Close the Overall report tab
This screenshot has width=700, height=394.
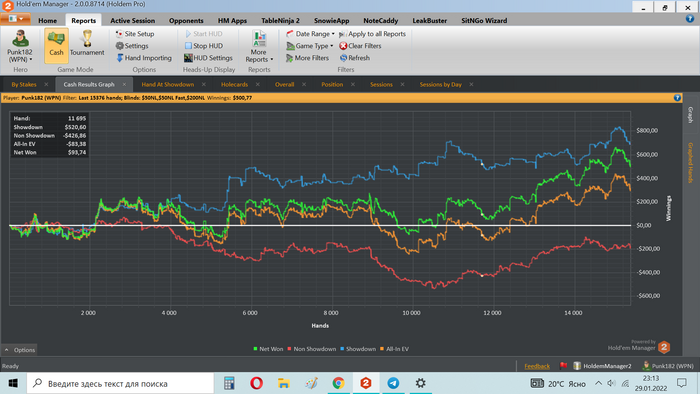click(x=304, y=84)
